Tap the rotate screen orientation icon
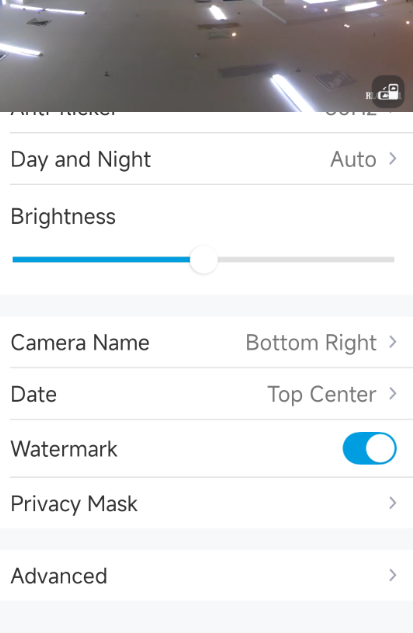 point(388,91)
